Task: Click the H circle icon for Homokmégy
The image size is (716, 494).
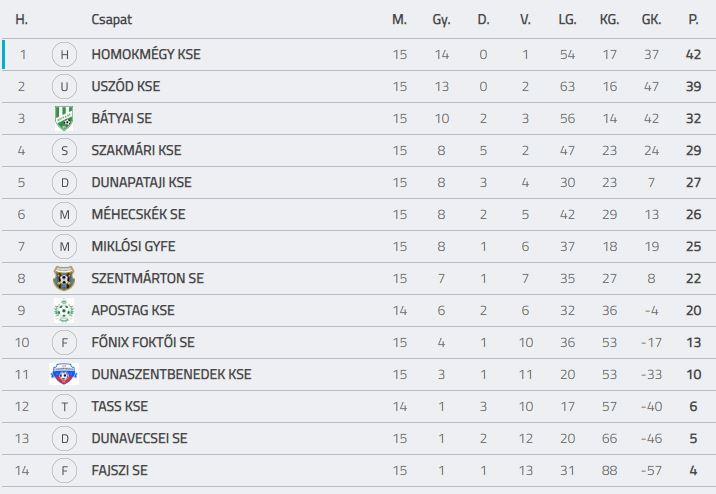Action: tap(64, 55)
